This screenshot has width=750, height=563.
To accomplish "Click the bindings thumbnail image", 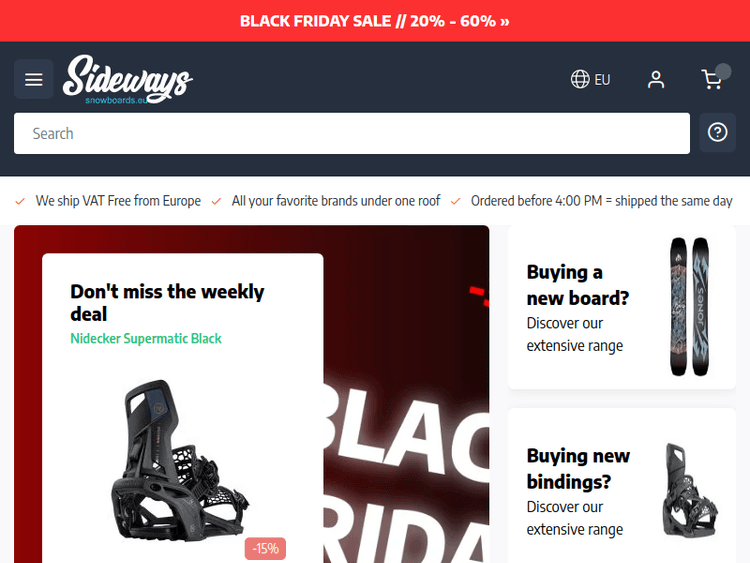I will 690,490.
